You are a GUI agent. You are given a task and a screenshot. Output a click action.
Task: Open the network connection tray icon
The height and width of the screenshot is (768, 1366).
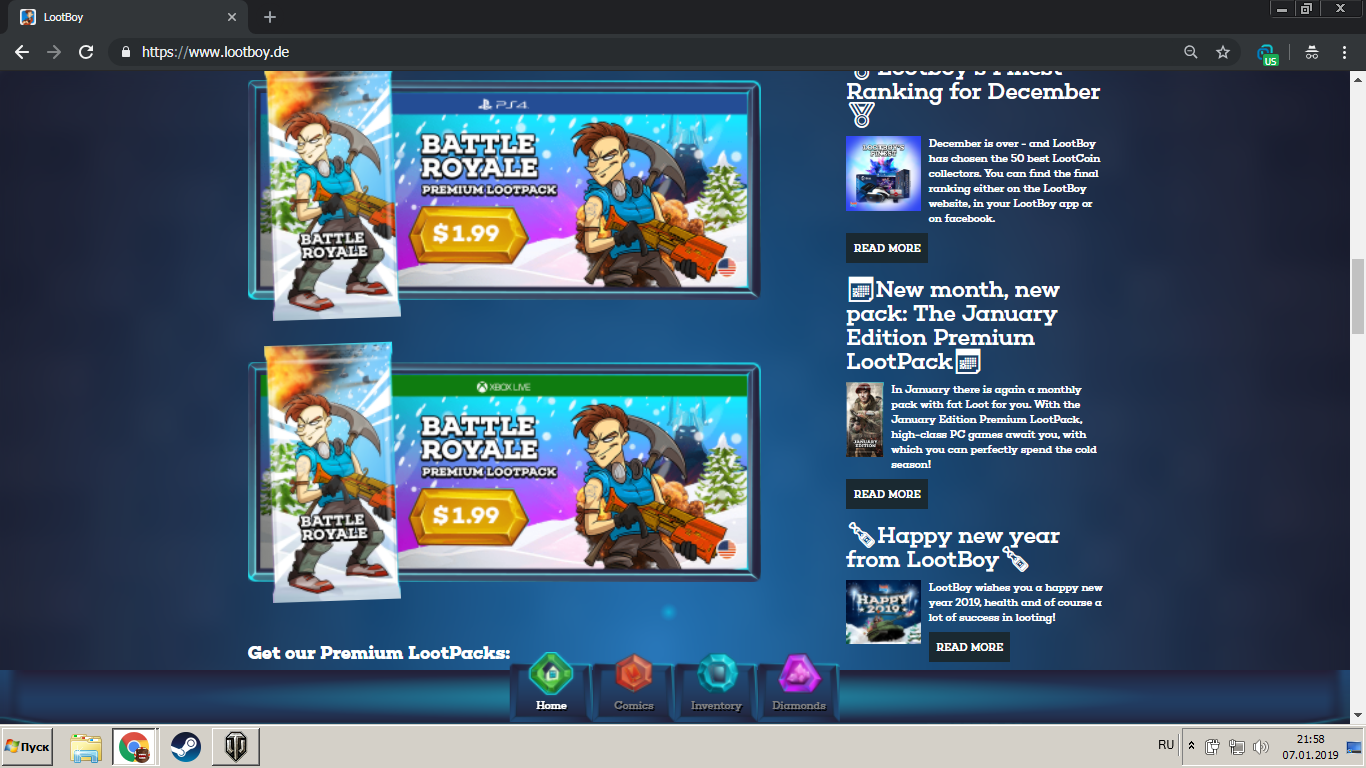click(1236, 747)
